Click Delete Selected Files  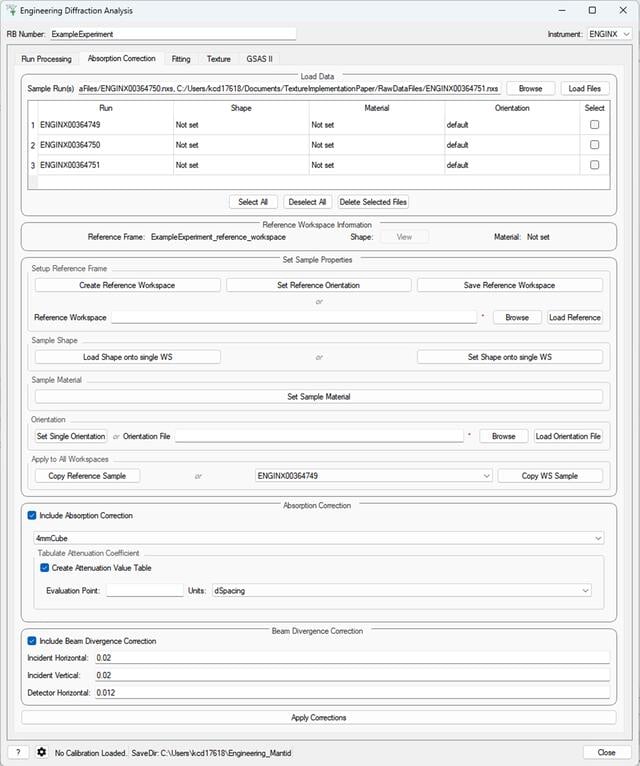pyautogui.click(x=373, y=202)
